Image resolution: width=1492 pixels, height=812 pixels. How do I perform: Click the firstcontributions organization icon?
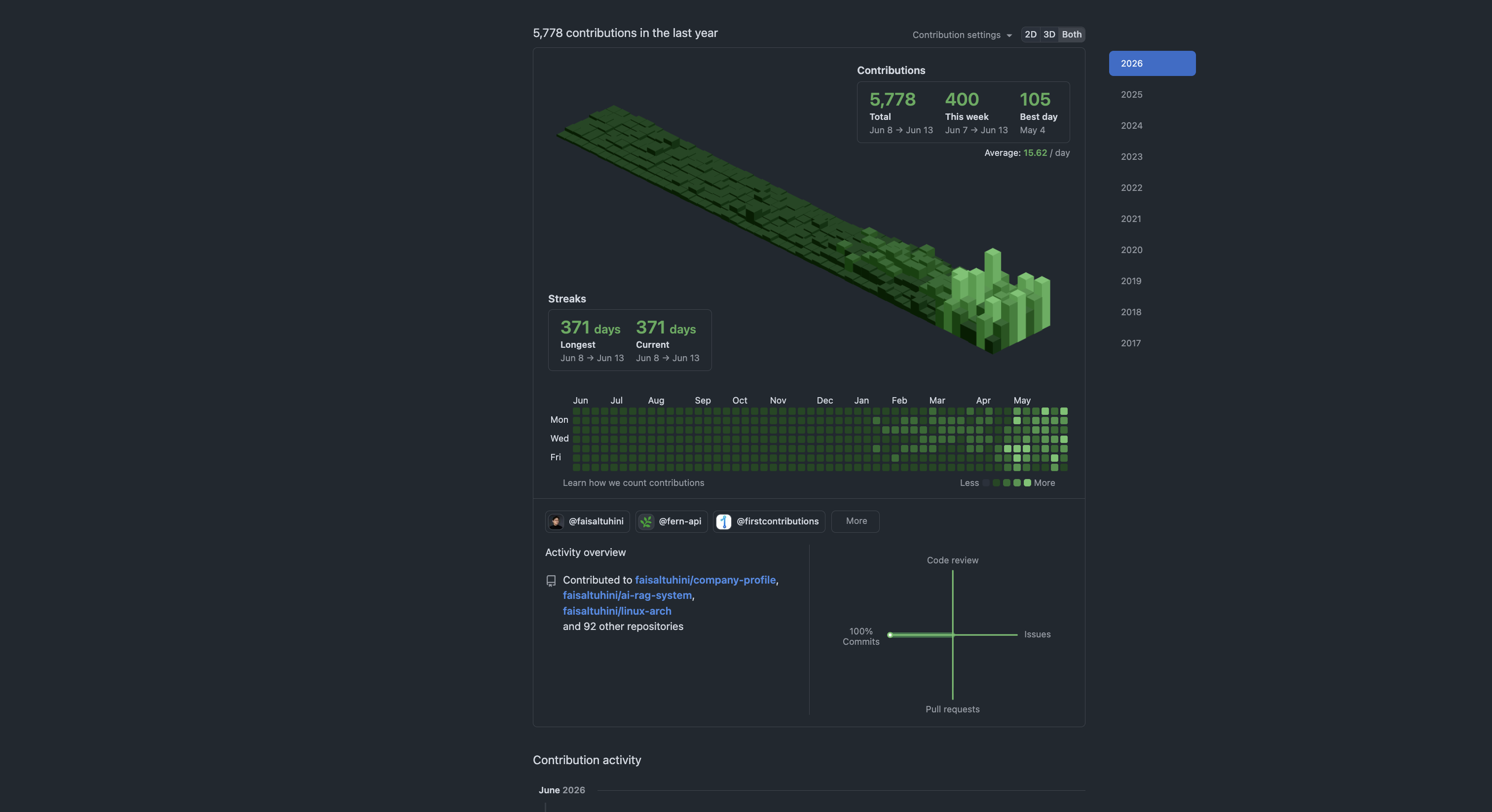(x=723, y=521)
